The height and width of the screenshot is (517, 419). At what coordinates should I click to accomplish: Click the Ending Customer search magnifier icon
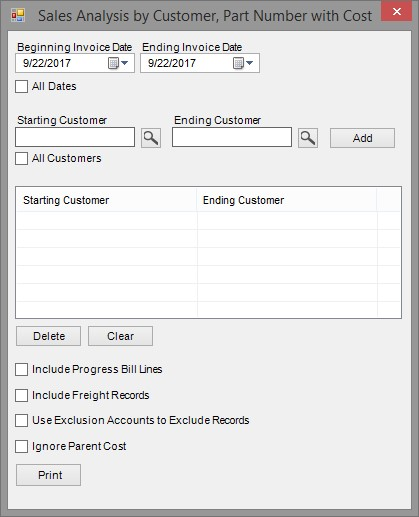click(308, 138)
